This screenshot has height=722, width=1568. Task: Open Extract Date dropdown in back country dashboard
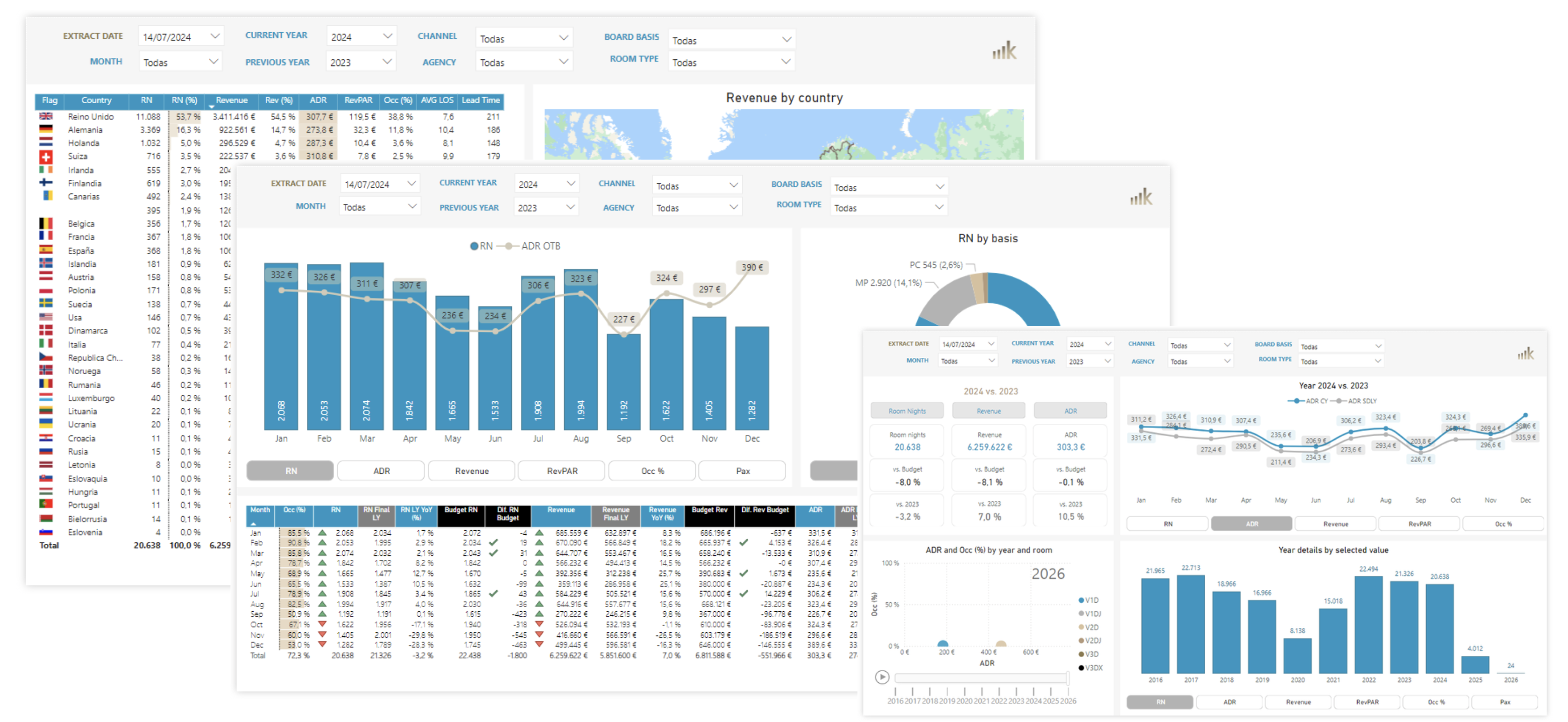[x=181, y=37]
